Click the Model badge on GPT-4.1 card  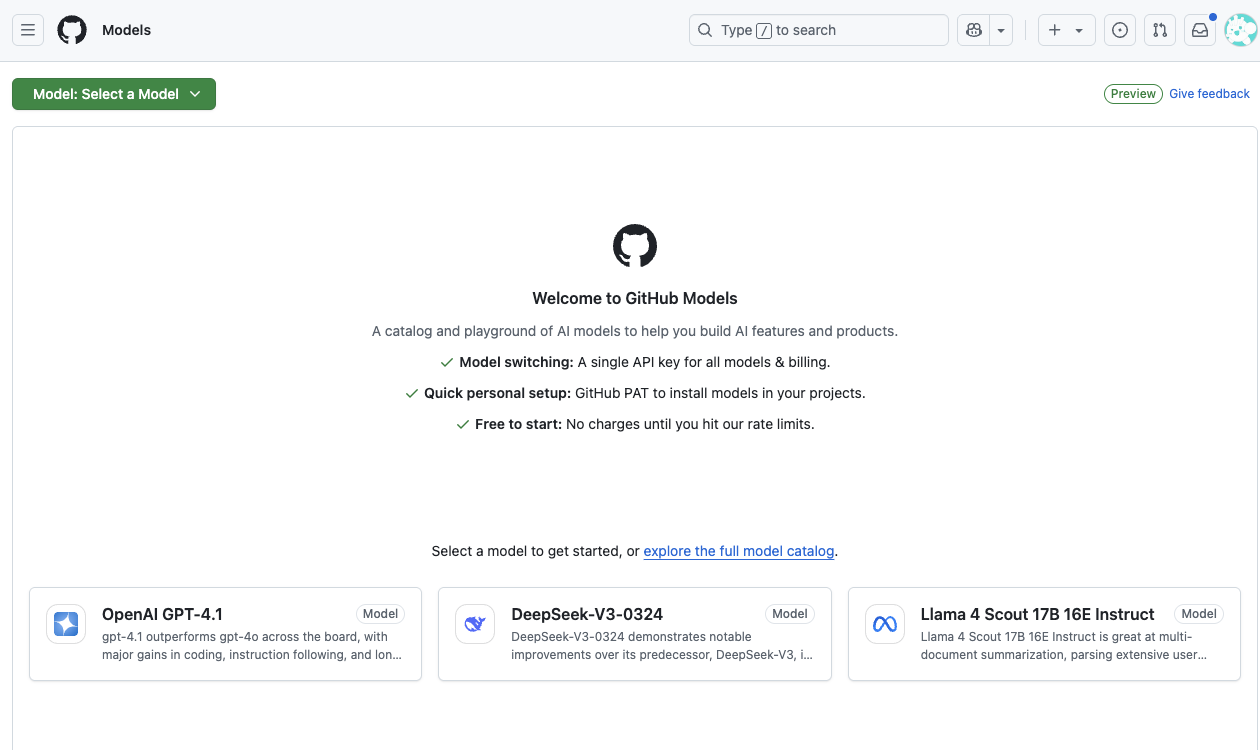[x=380, y=614]
